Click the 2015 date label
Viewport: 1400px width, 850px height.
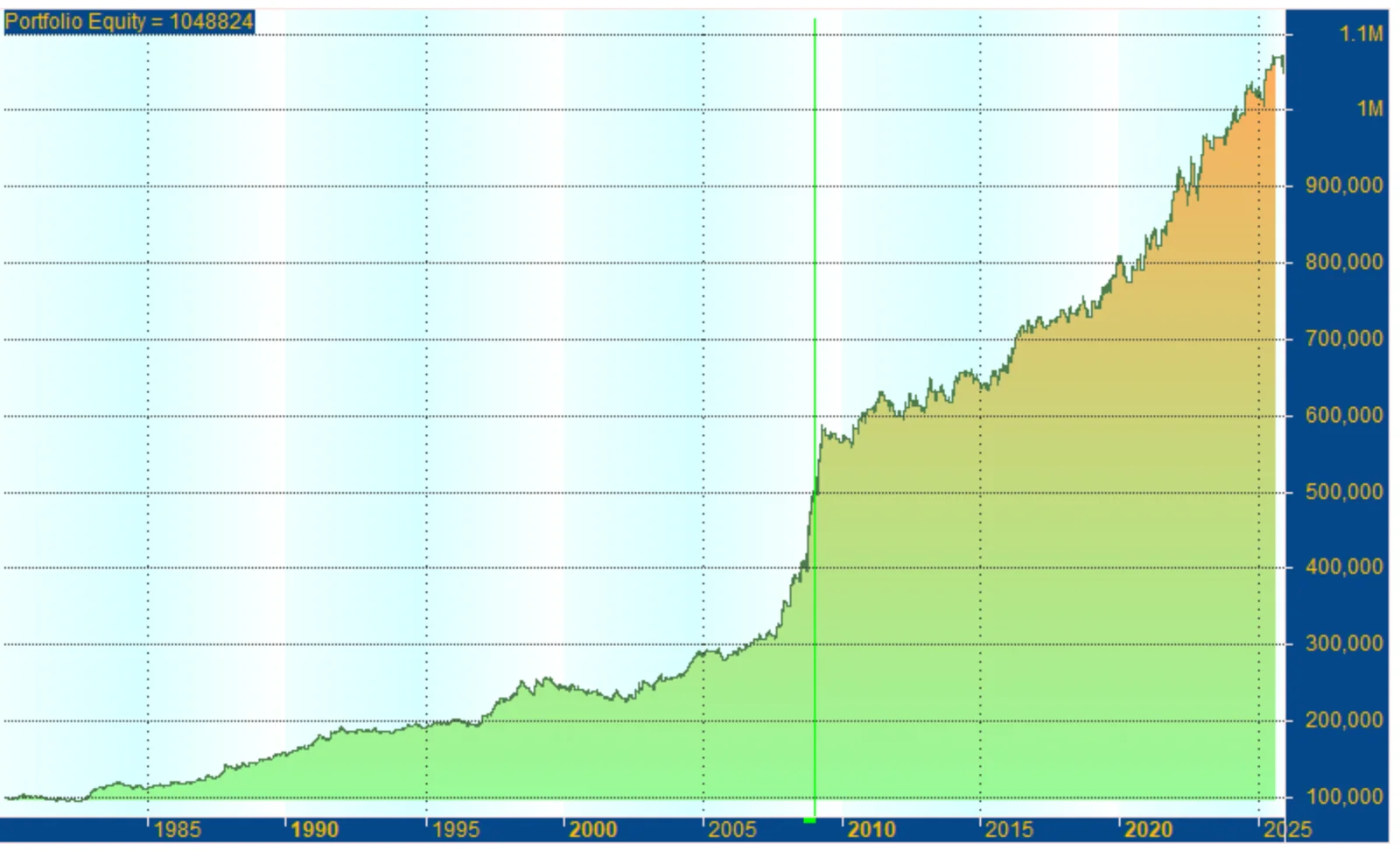[1010, 830]
